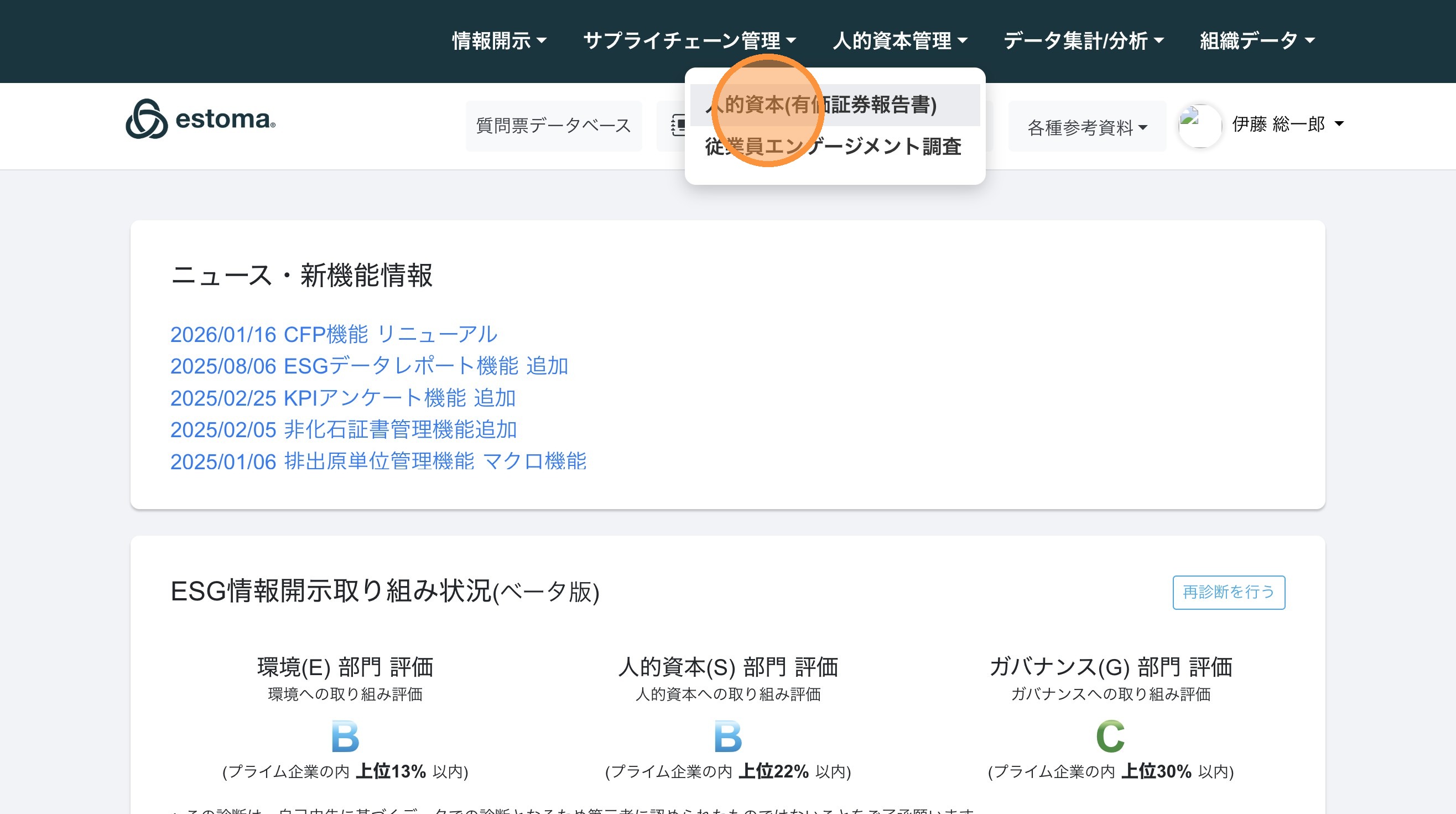Click the 再診断を行う button
Viewport: 1456px width, 814px height.
tap(1228, 593)
